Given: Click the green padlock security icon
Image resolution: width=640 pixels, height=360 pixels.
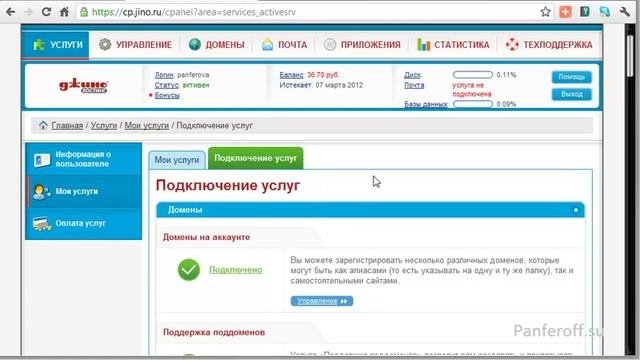Looking at the screenshot, I should [84, 12].
